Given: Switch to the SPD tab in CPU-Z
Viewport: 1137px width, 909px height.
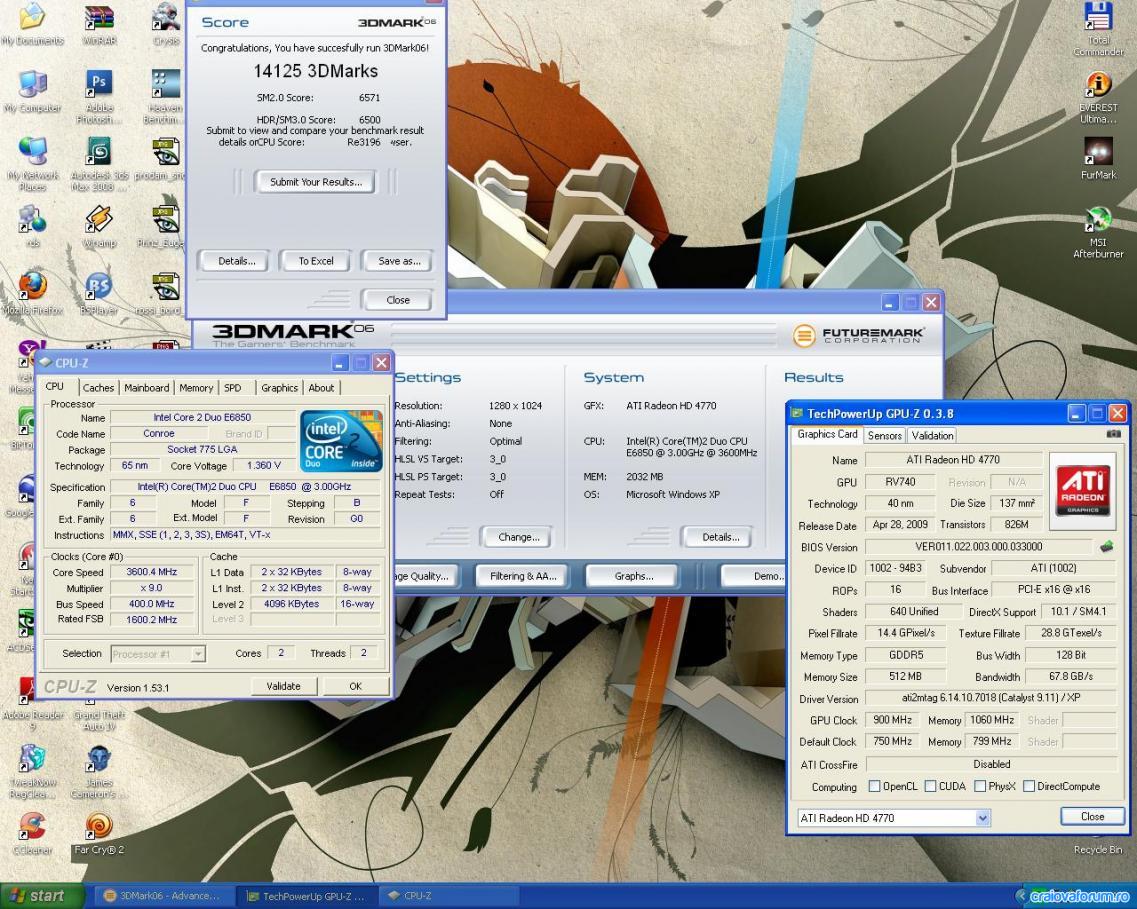Looking at the screenshot, I should pyautogui.click(x=233, y=388).
